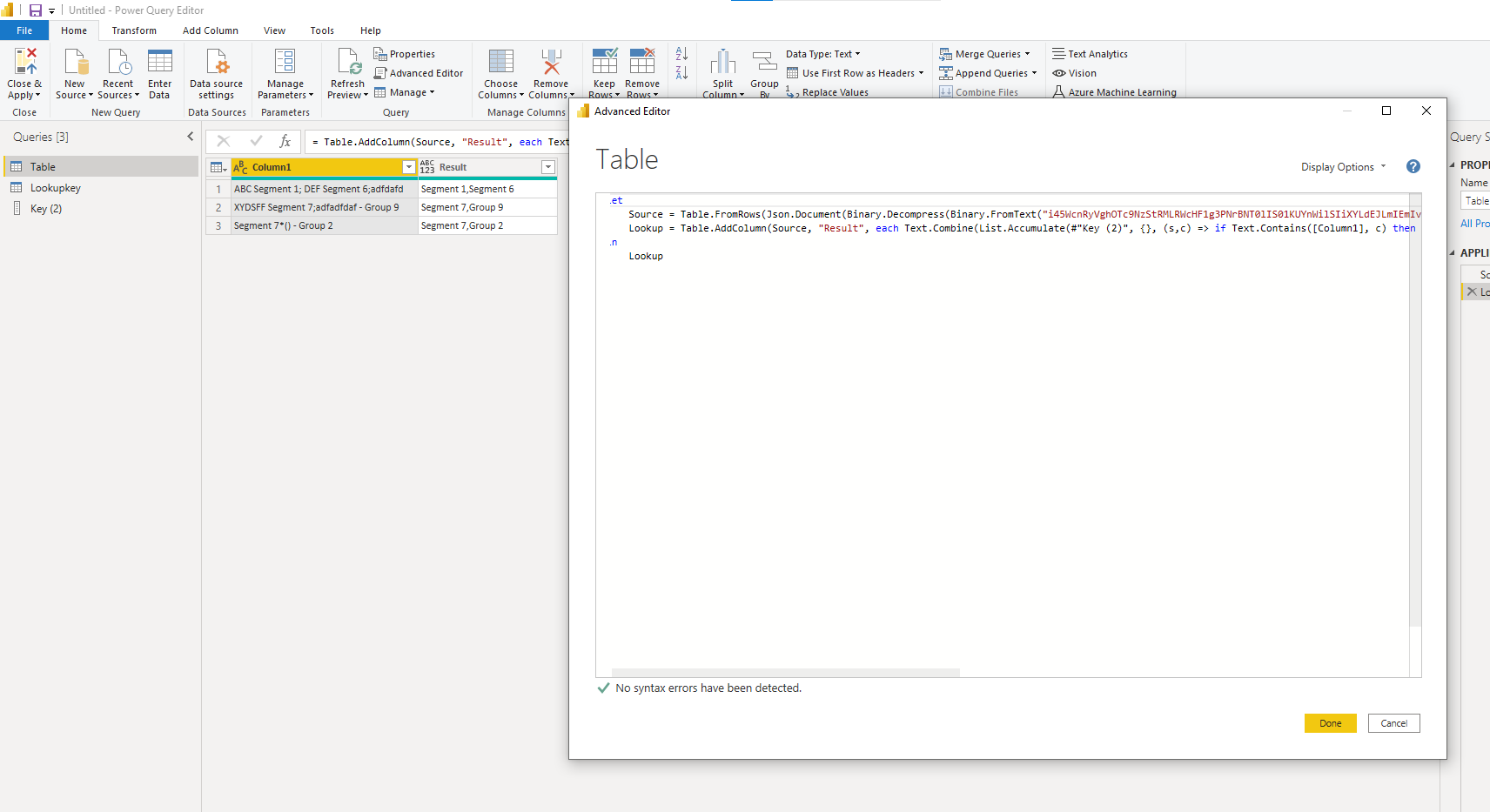The width and height of the screenshot is (1490, 812).
Task: Click the help question mark icon
Action: pos(1413,166)
